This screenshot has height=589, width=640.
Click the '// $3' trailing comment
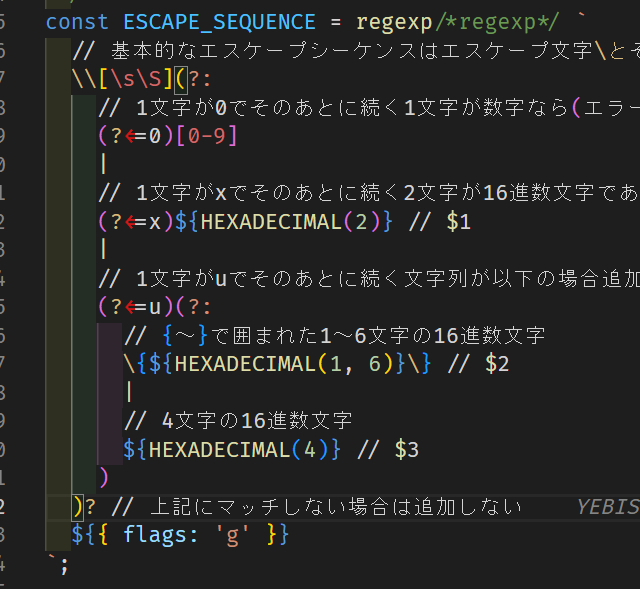click(388, 449)
